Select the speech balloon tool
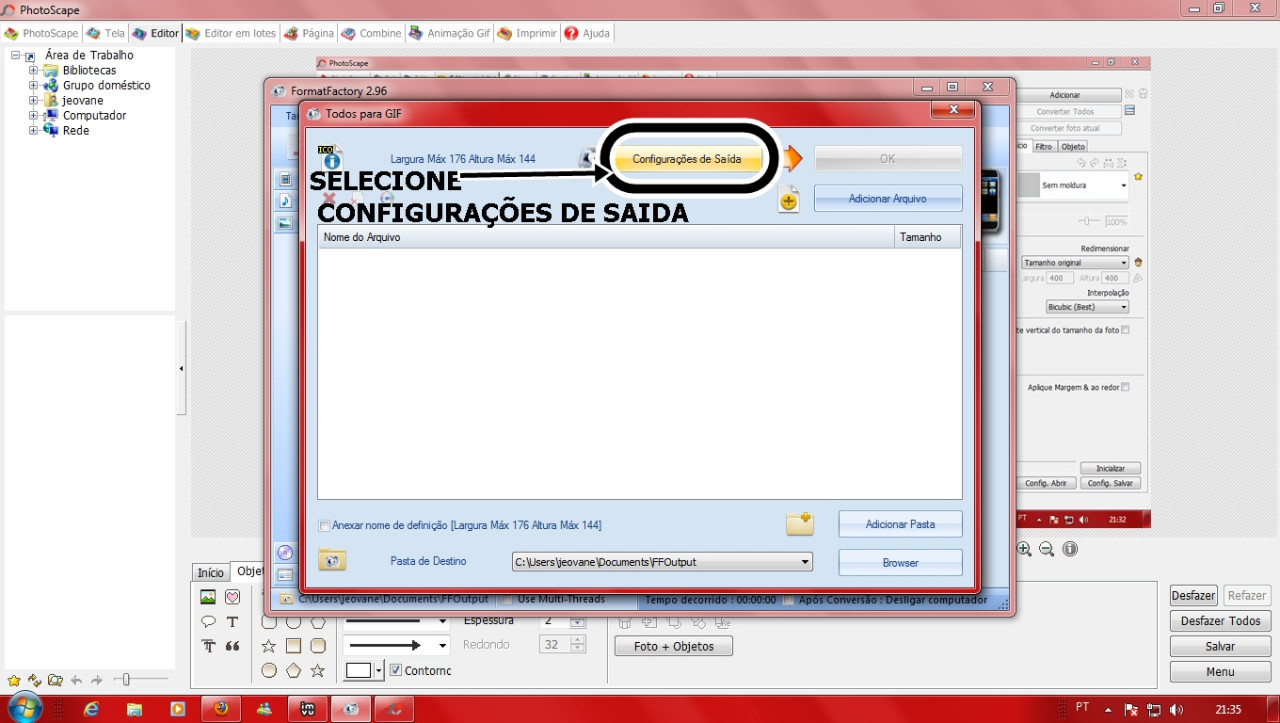Viewport: 1280px width, 723px height. (x=208, y=621)
